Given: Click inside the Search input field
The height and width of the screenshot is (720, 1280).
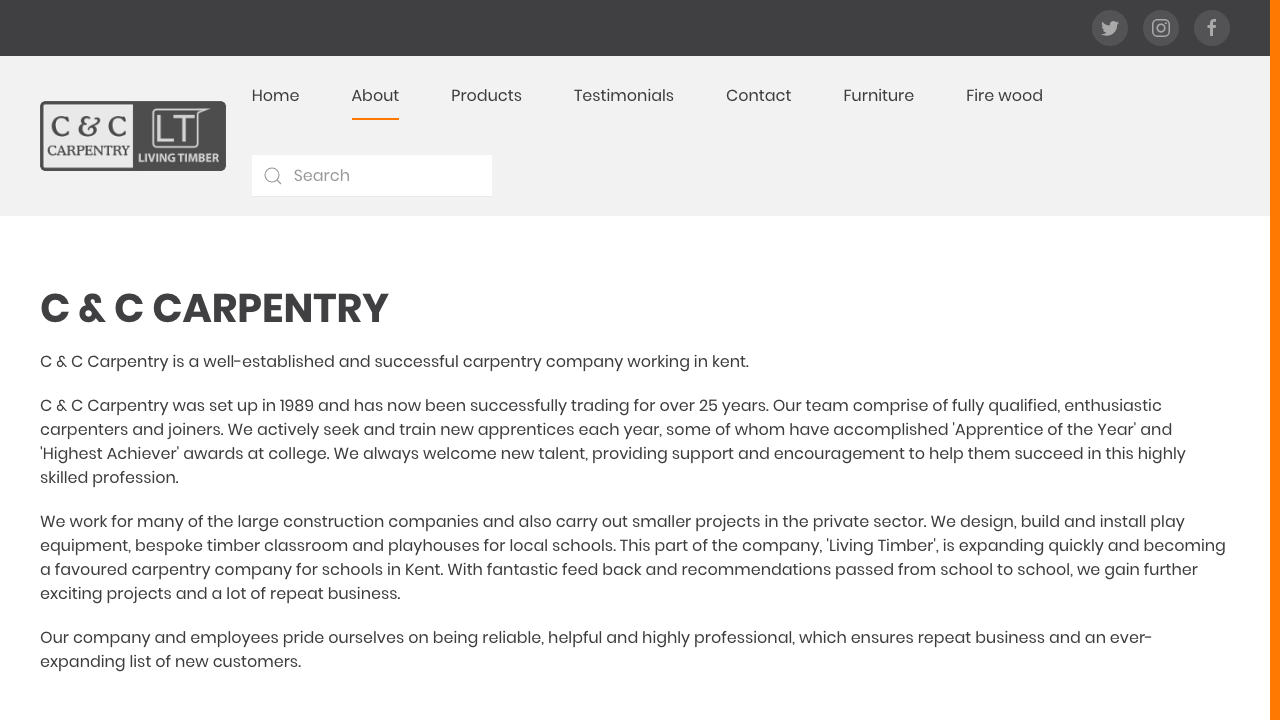Looking at the screenshot, I should click(380, 176).
